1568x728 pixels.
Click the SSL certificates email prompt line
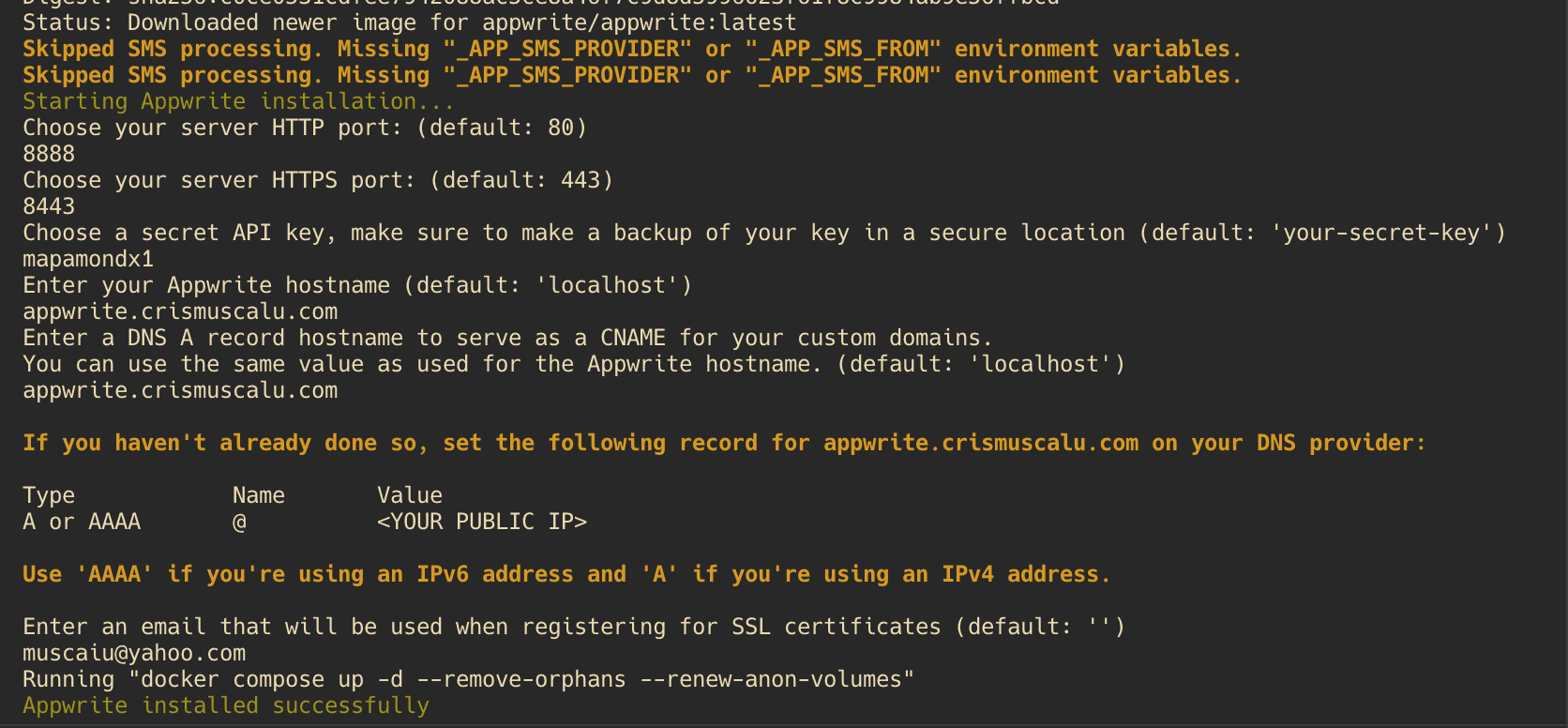point(573,627)
